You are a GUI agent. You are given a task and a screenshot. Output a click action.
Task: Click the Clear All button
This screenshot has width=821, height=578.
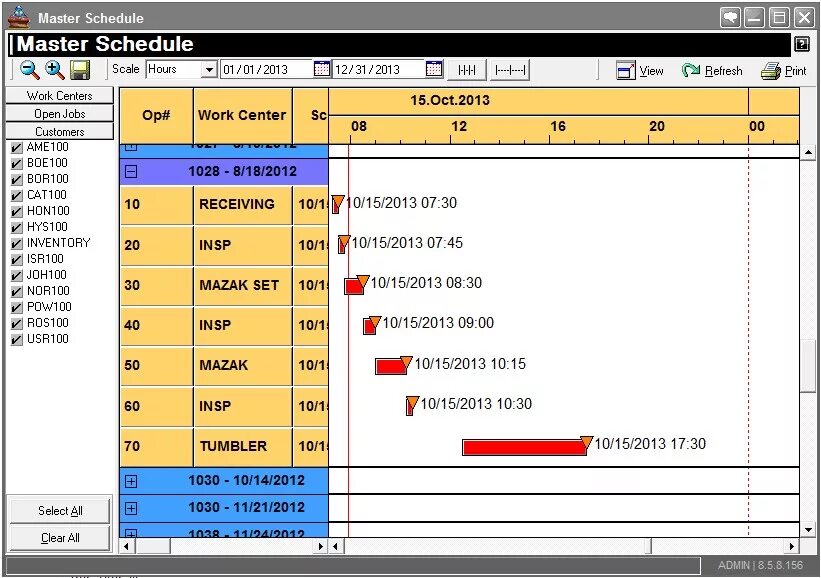[60, 538]
